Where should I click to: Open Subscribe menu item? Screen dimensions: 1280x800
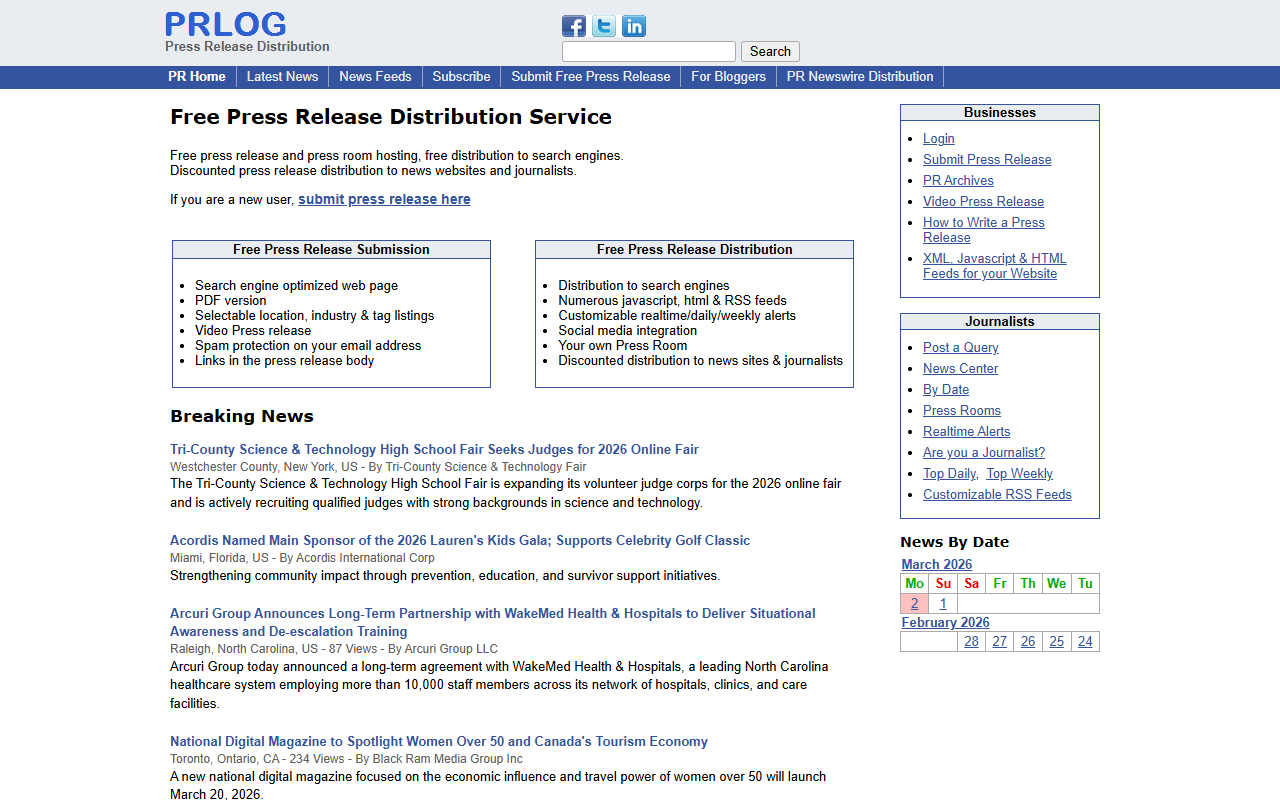point(461,76)
